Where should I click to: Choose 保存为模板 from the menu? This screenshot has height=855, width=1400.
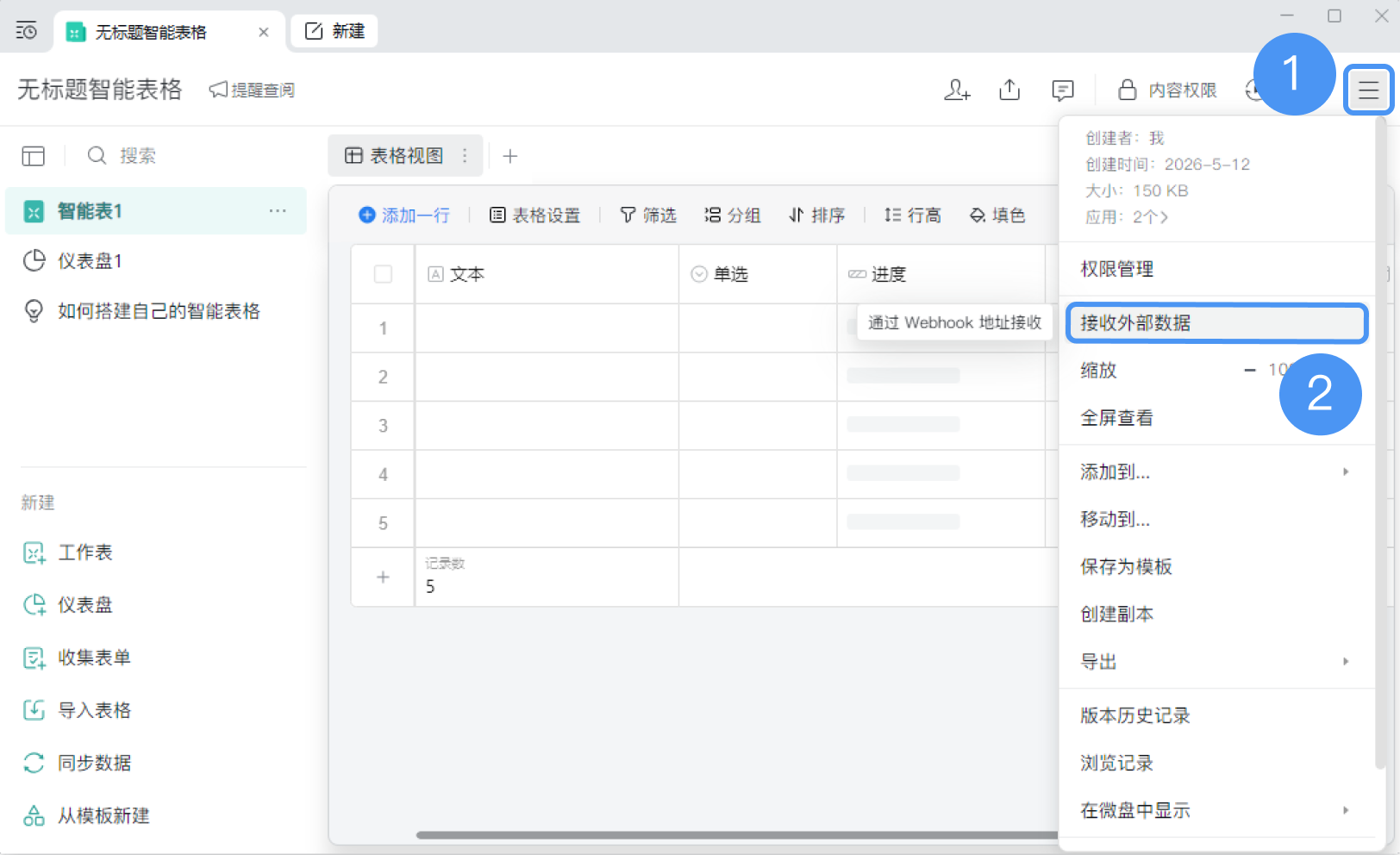pyautogui.click(x=1216, y=567)
